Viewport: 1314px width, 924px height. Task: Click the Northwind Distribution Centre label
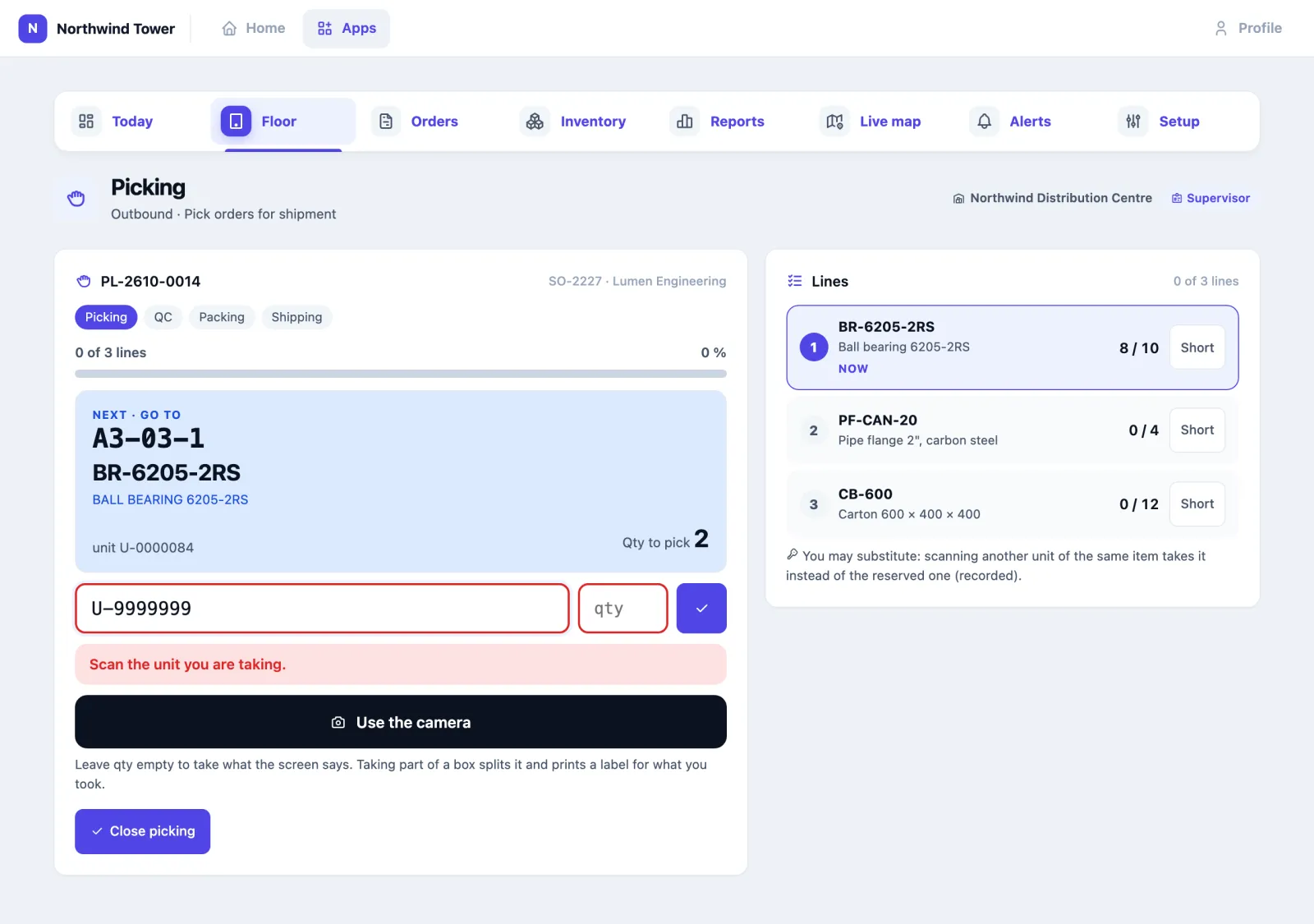[1061, 198]
